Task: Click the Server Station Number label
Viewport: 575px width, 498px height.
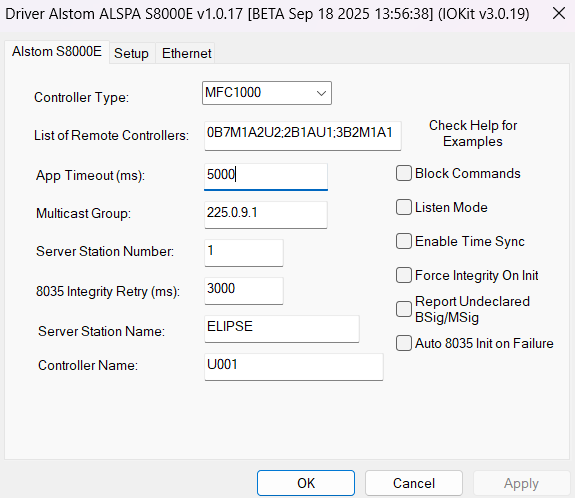Action: point(105,251)
